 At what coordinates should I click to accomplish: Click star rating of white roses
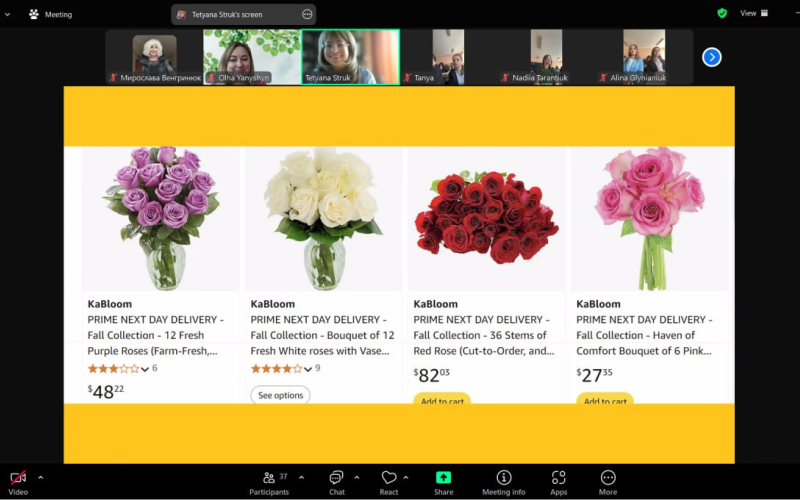coord(276,368)
